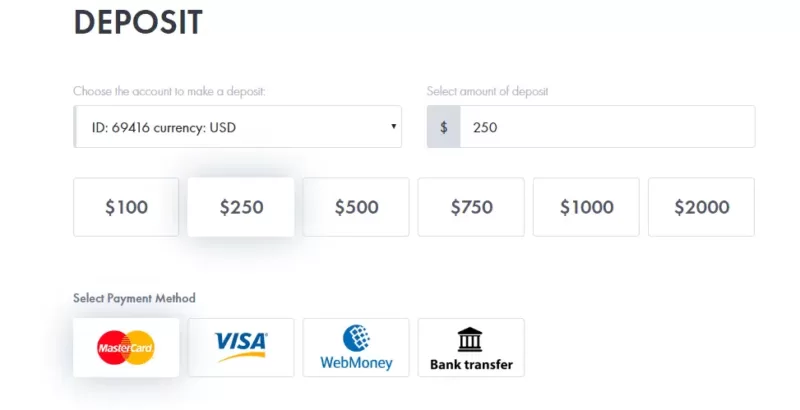The width and height of the screenshot is (800, 410).
Task: Click 'Choose the account to make a deposit' label
Action: click(168, 91)
